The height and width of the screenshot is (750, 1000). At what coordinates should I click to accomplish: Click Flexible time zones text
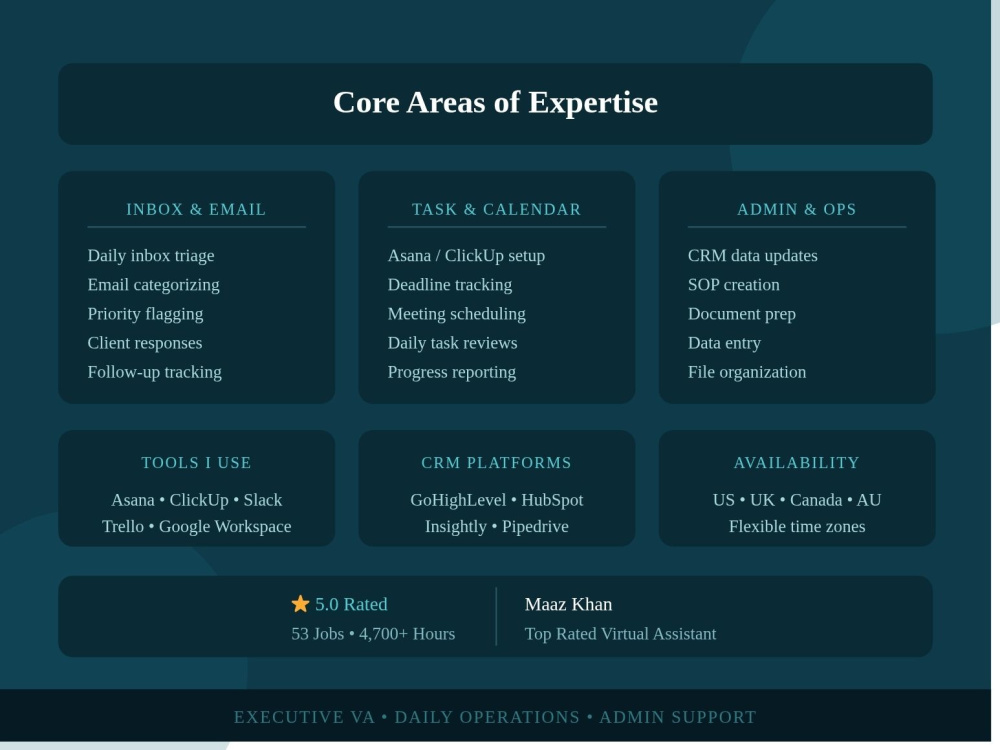point(797,527)
